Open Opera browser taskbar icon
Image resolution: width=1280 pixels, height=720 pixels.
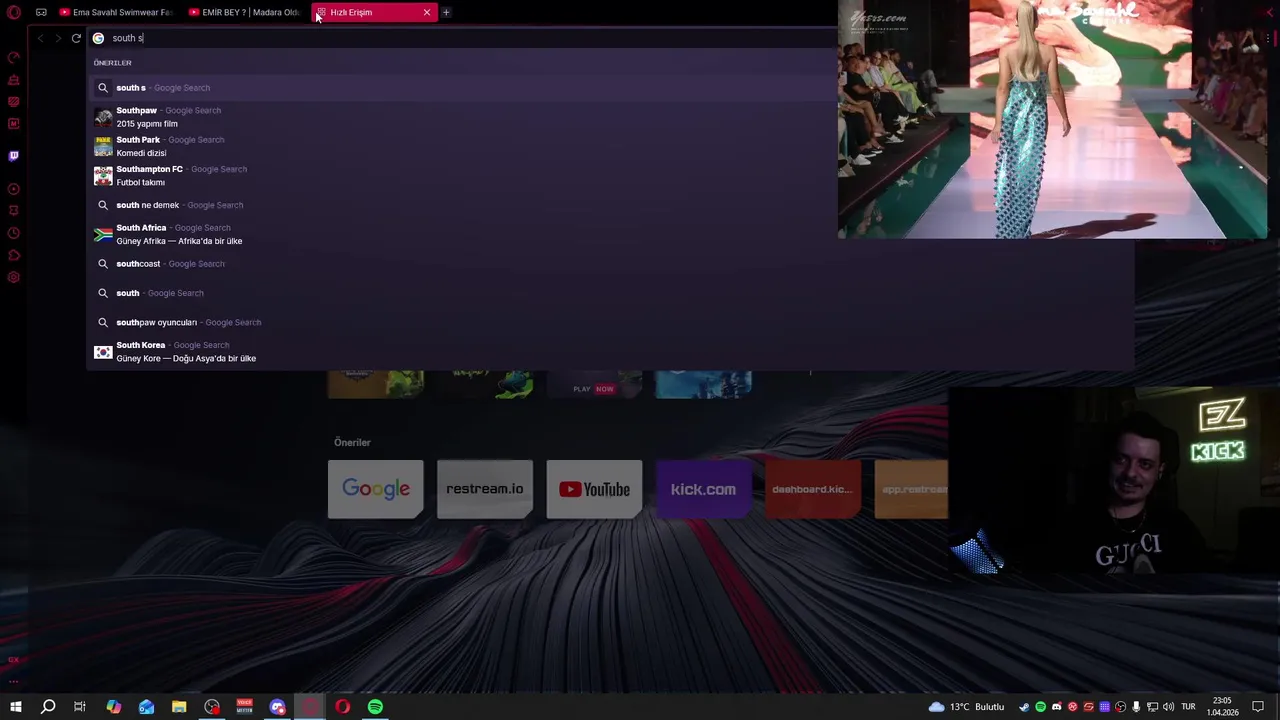[x=343, y=707]
